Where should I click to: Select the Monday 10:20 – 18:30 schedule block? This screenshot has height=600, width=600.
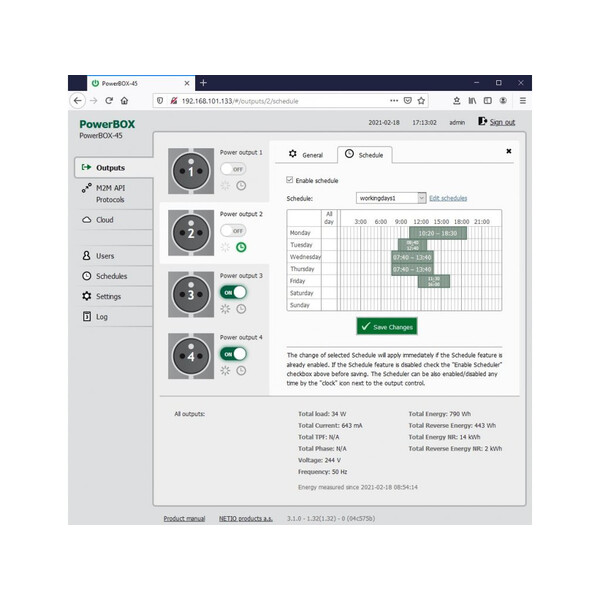437,232
